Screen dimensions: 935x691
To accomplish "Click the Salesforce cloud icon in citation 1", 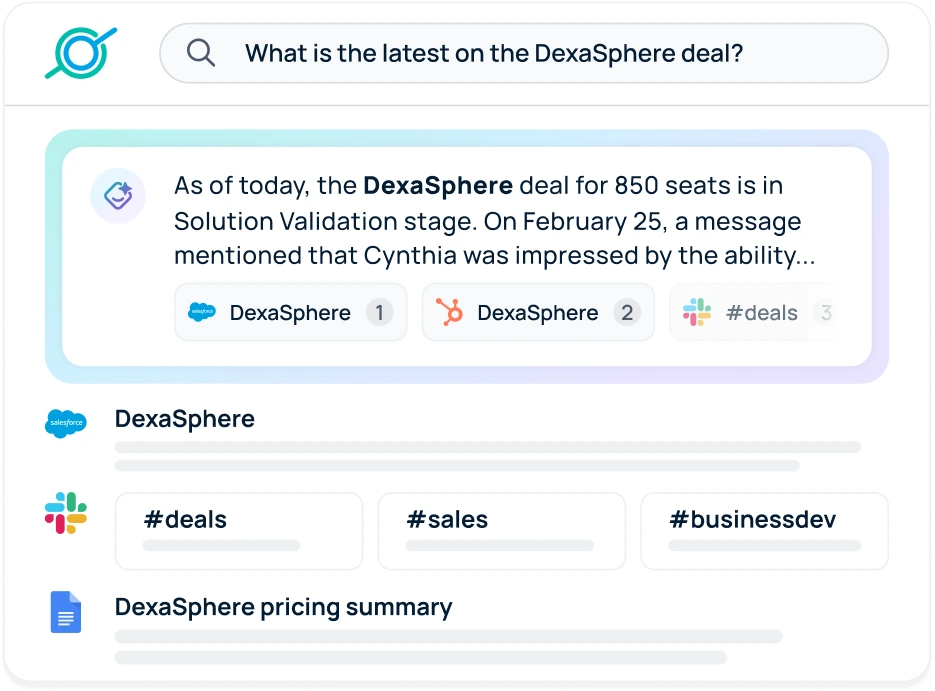I will [203, 312].
